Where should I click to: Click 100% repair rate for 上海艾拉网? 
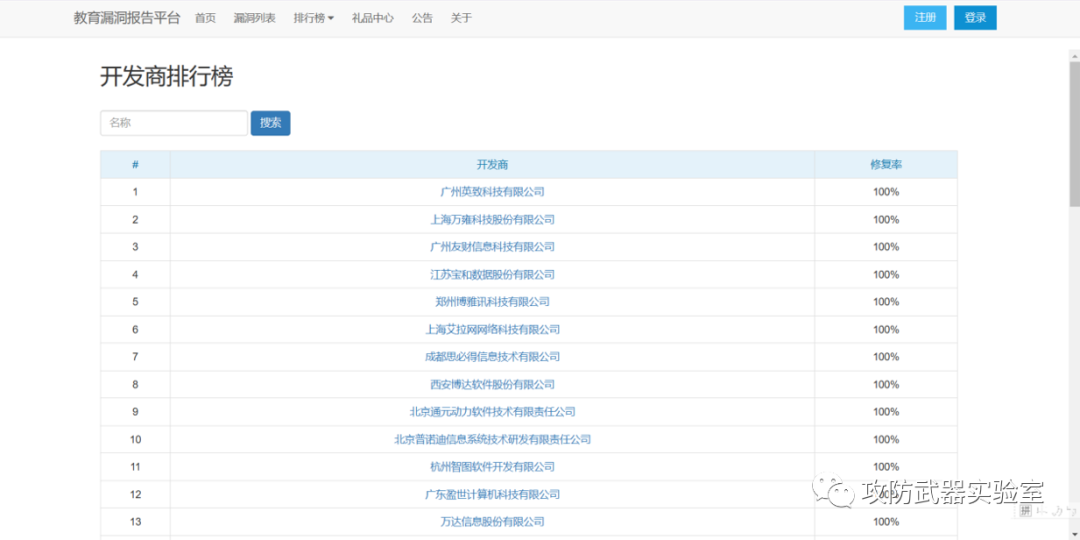point(886,329)
